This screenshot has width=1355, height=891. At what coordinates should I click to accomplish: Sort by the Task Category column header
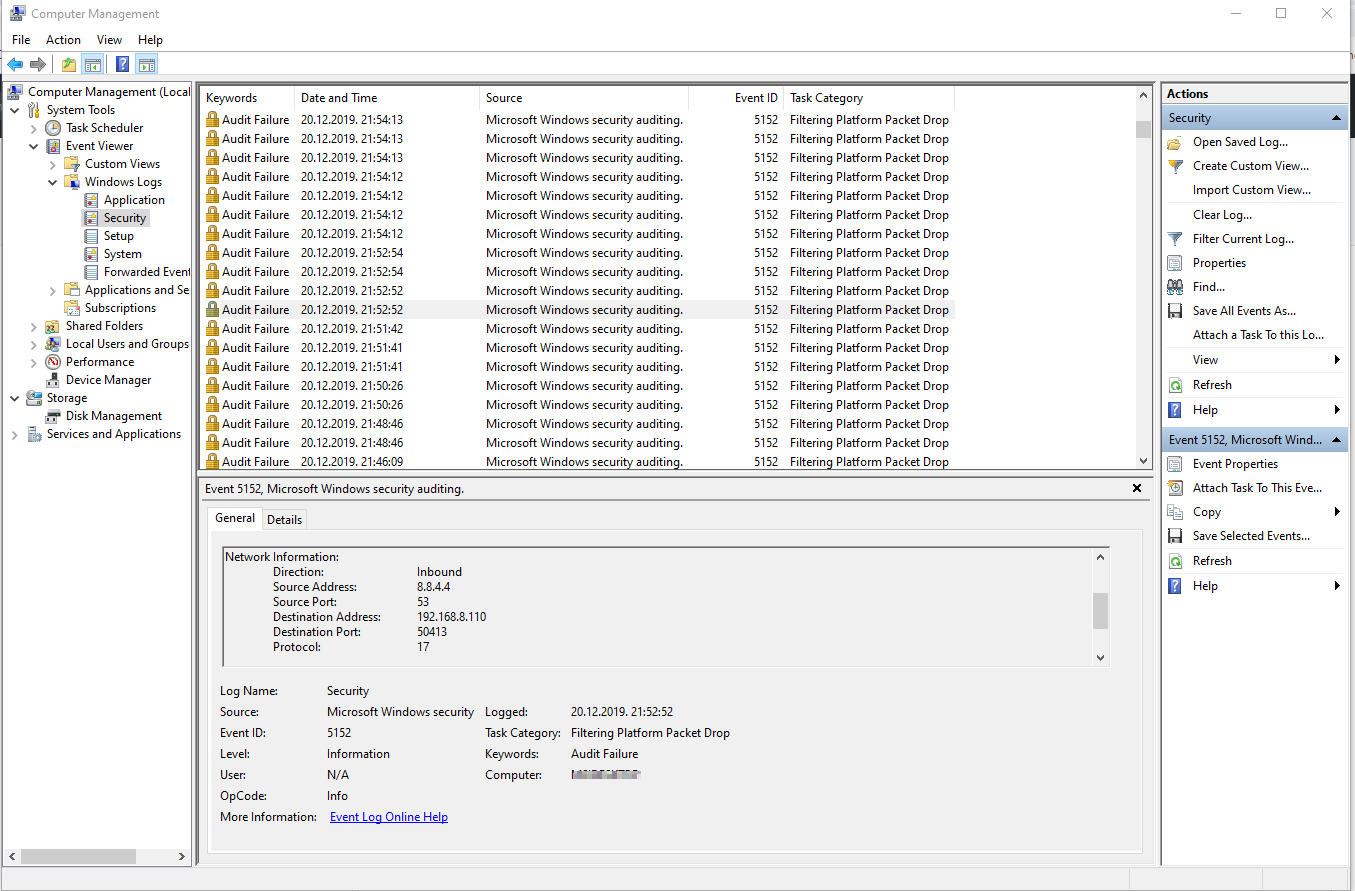(x=869, y=98)
